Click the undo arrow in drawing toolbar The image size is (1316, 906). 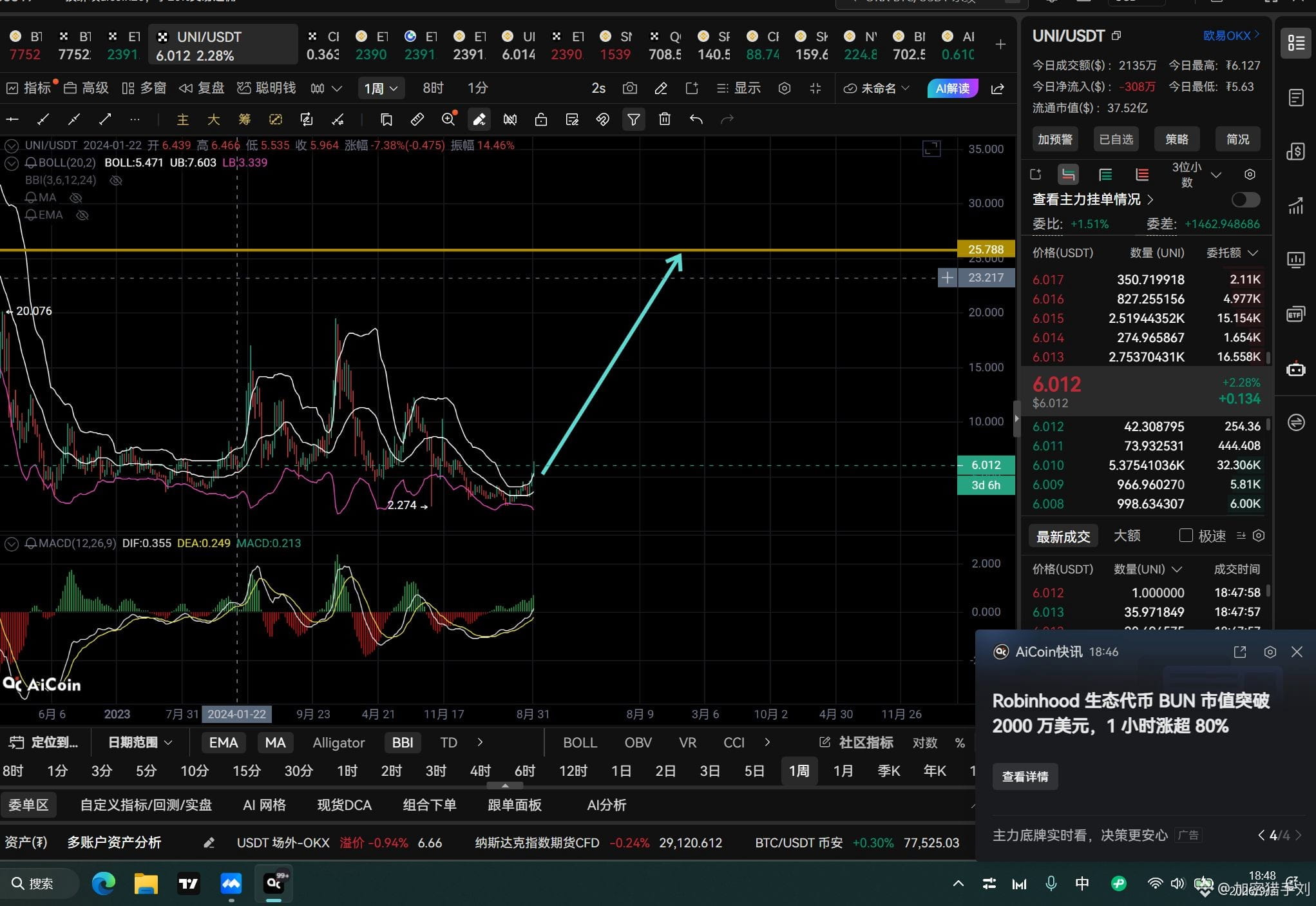coord(696,119)
